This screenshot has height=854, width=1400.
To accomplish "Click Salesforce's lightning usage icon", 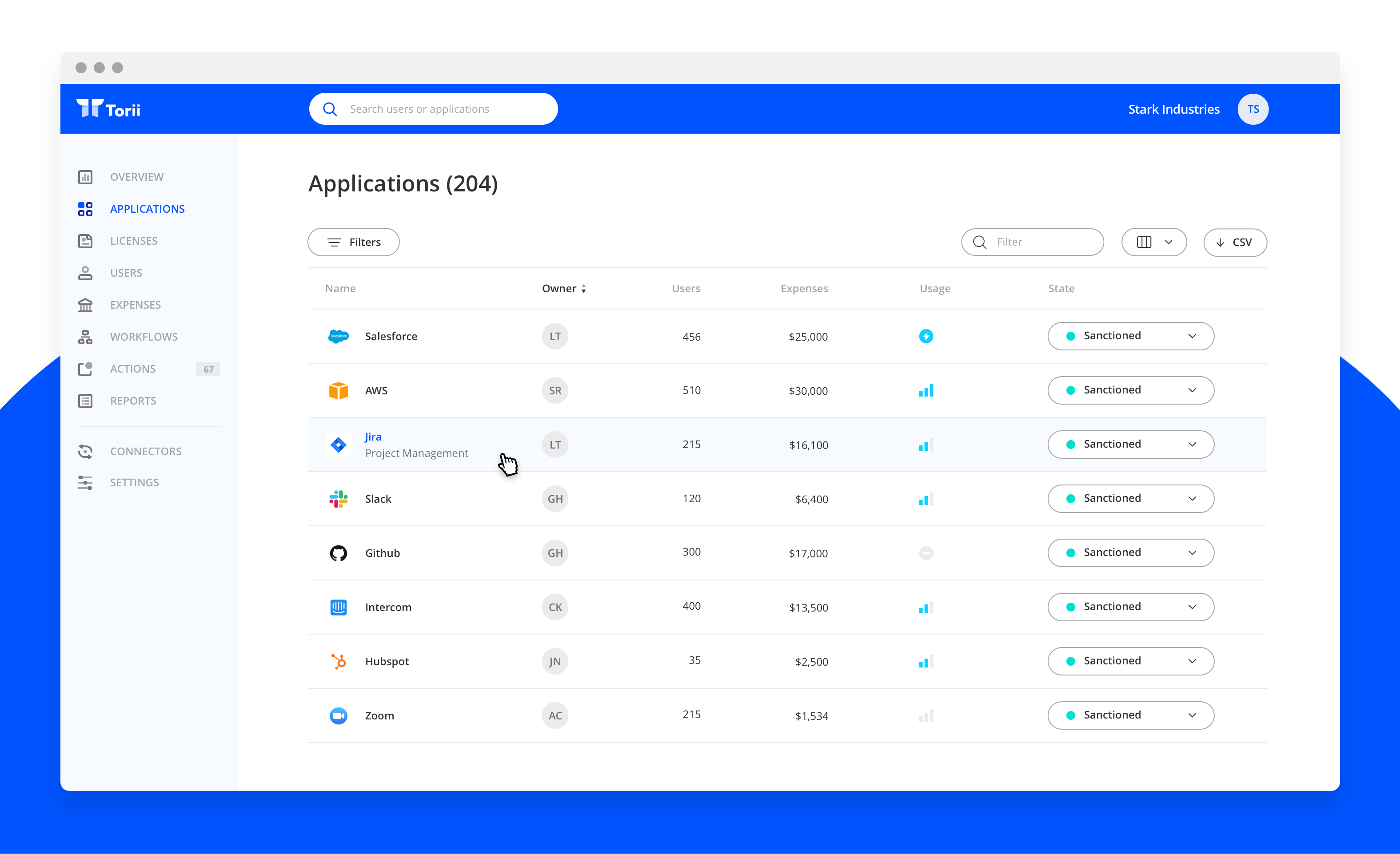I will (925, 336).
